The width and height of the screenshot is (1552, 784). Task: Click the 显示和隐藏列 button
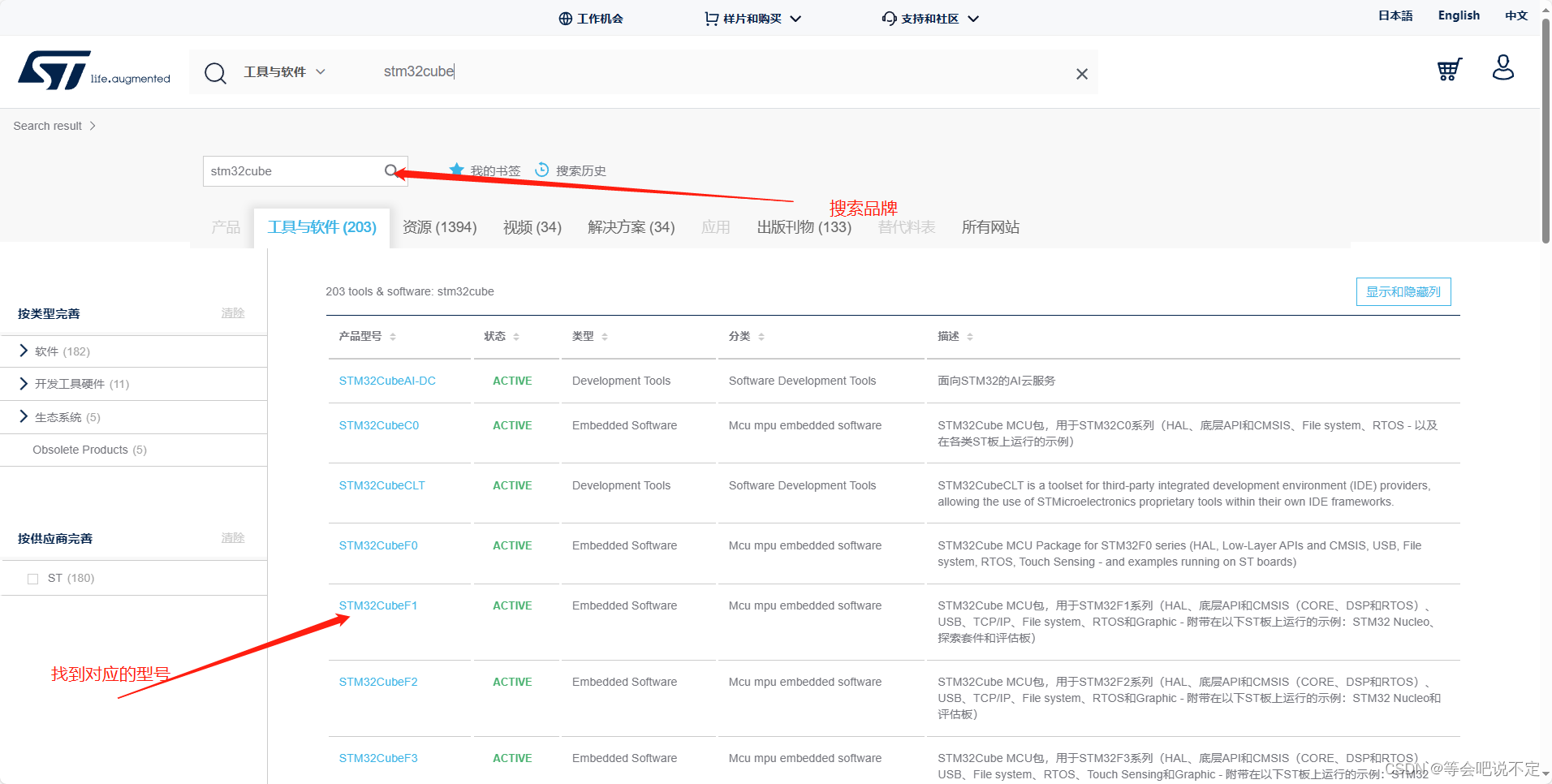click(1403, 292)
